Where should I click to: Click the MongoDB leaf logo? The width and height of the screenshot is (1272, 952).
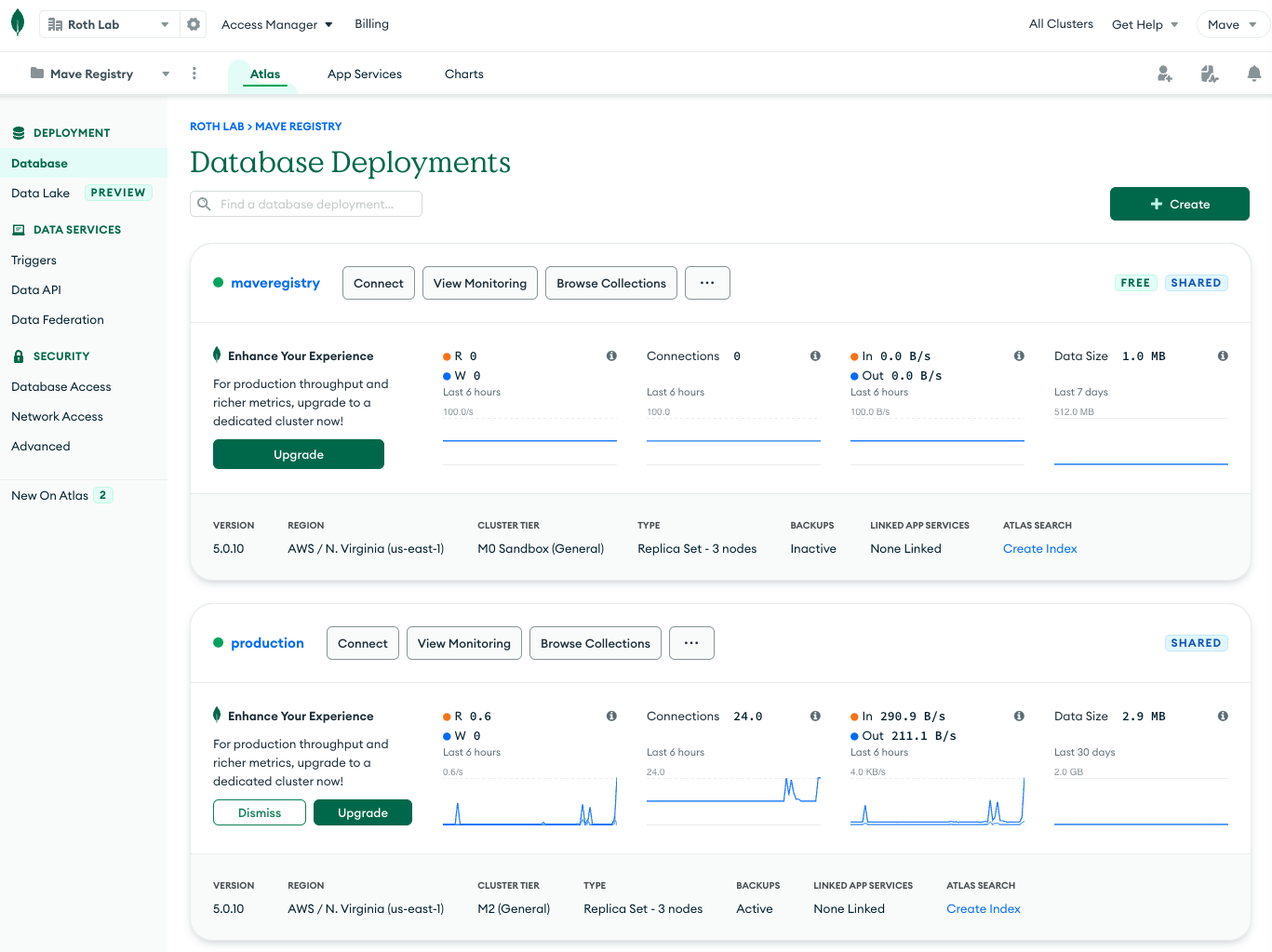click(x=18, y=24)
